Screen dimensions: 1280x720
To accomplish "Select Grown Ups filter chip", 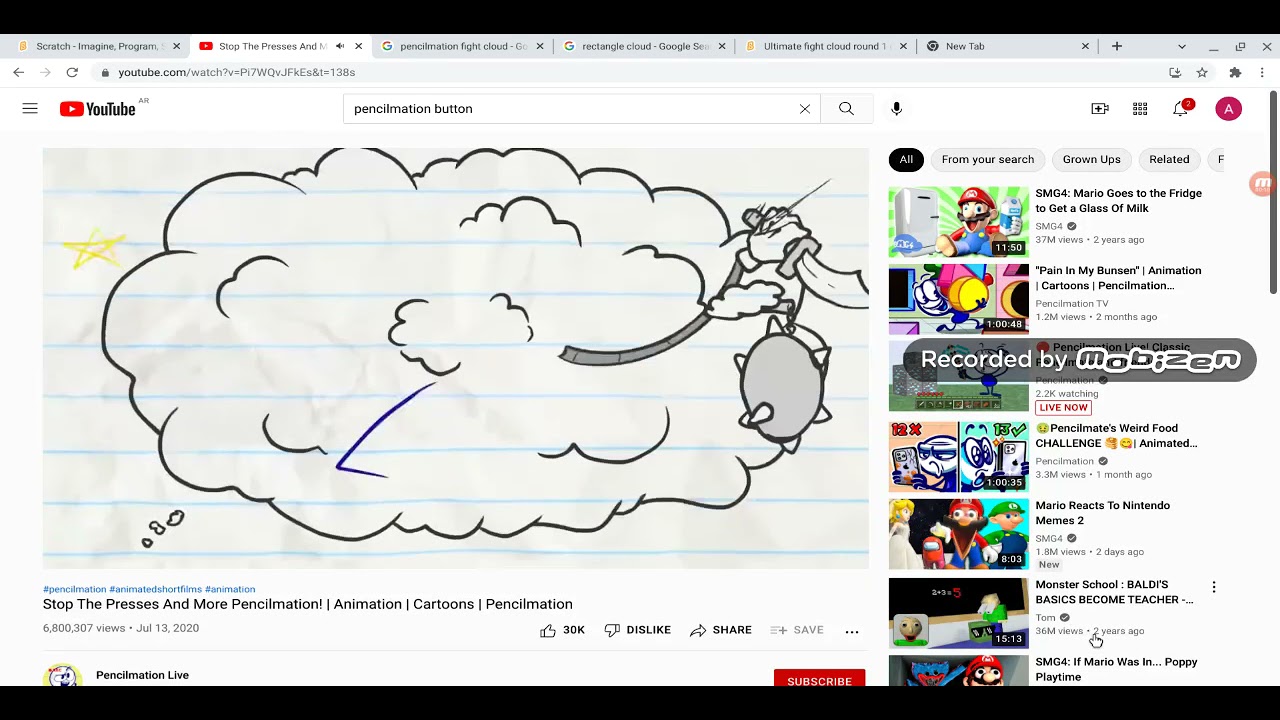I will (1092, 160).
